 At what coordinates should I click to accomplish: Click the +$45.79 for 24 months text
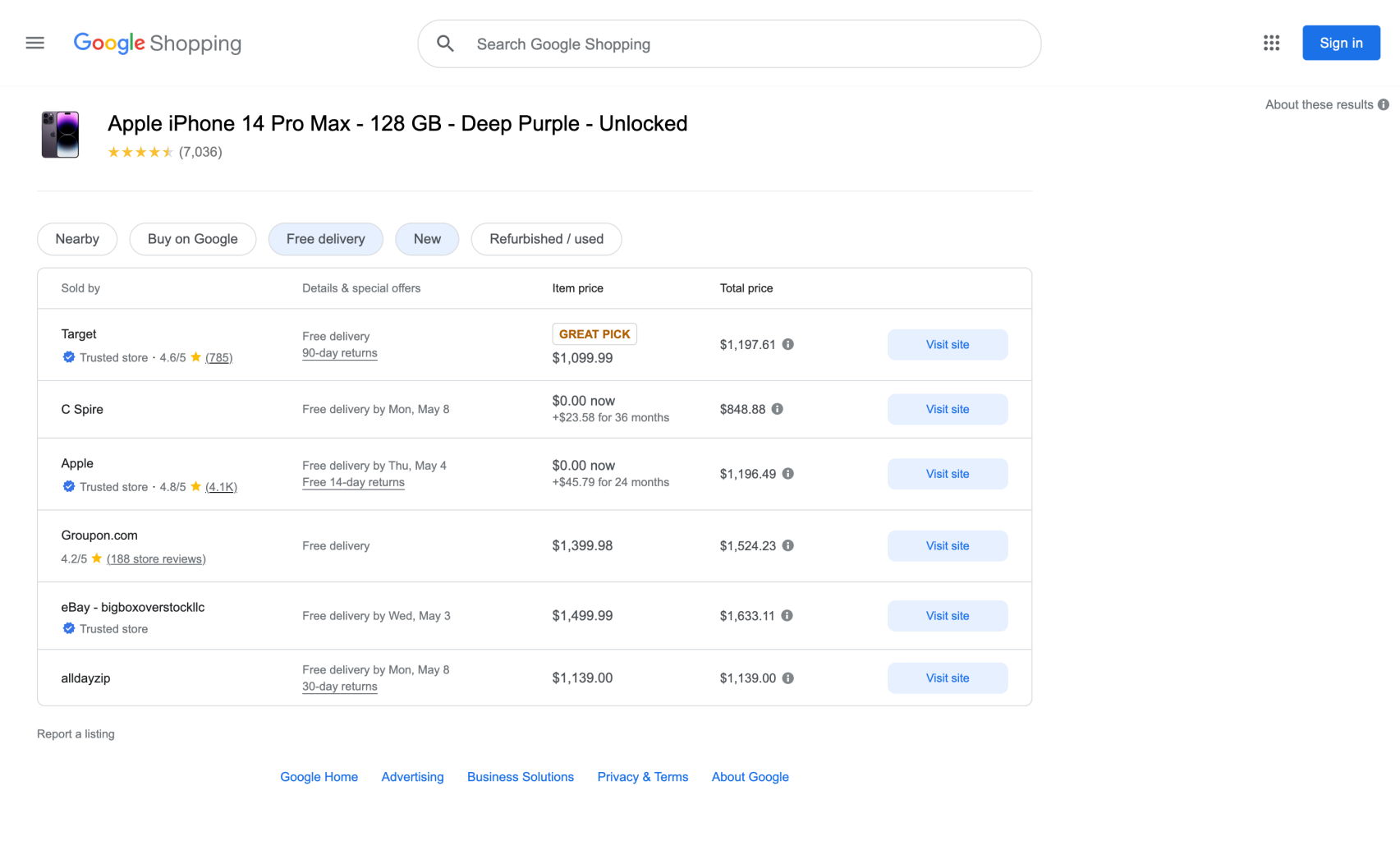click(x=611, y=482)
